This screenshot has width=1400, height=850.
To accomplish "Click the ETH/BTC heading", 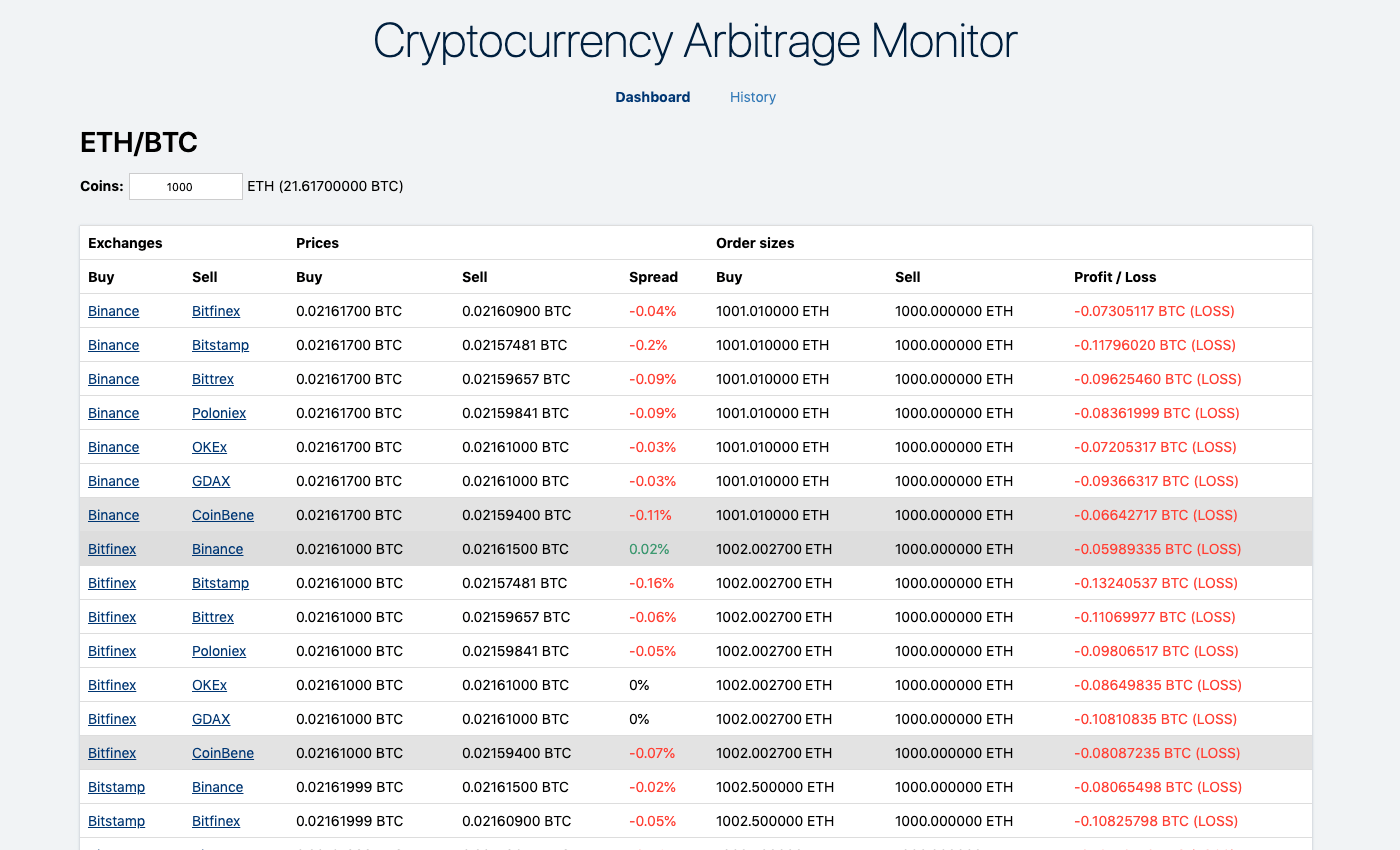I will point(139,143).
